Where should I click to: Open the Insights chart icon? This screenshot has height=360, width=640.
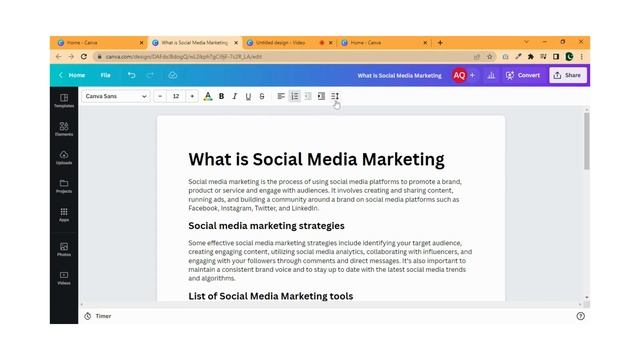tap(491, 76)
